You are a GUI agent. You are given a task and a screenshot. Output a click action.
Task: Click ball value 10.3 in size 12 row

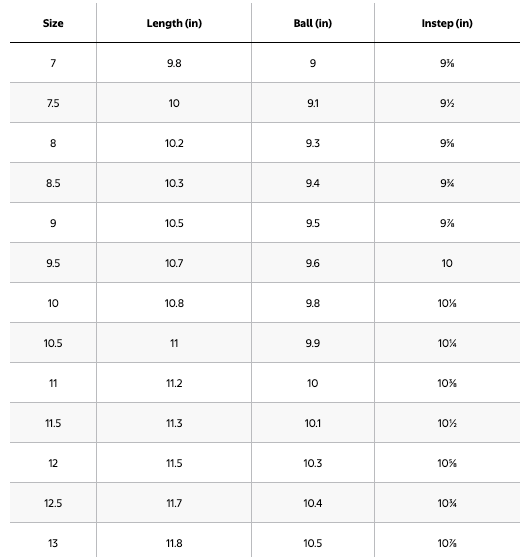tap(313, 463)
